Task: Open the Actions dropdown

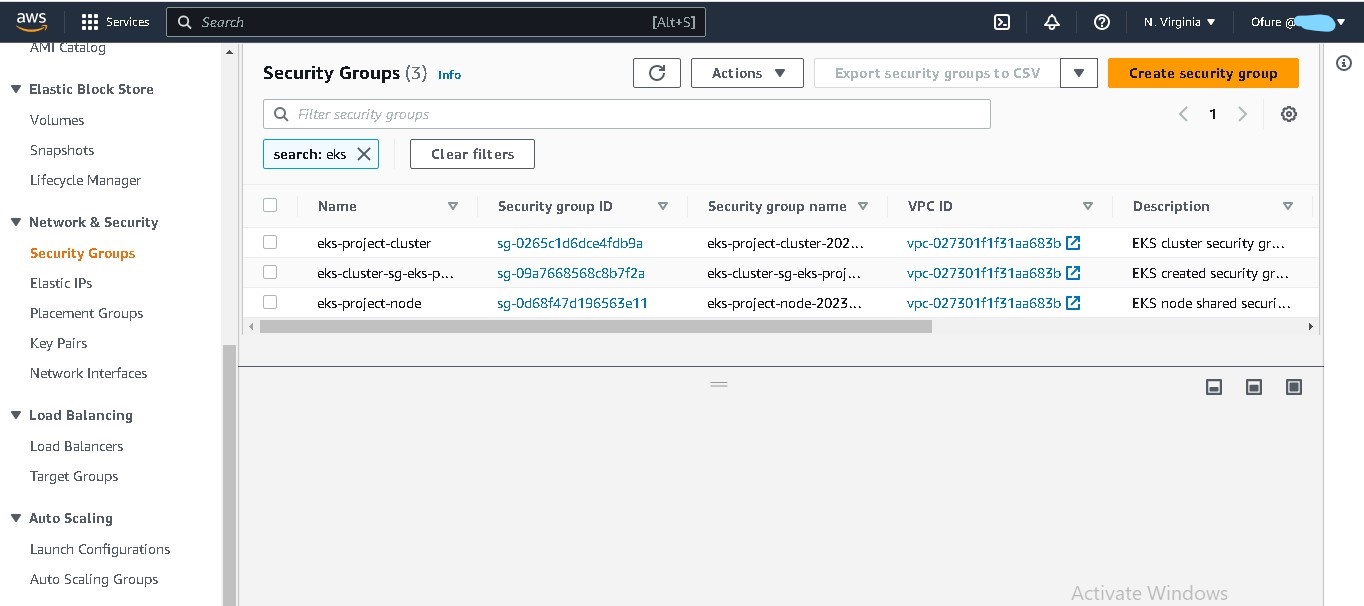Action: pos(747,73)
